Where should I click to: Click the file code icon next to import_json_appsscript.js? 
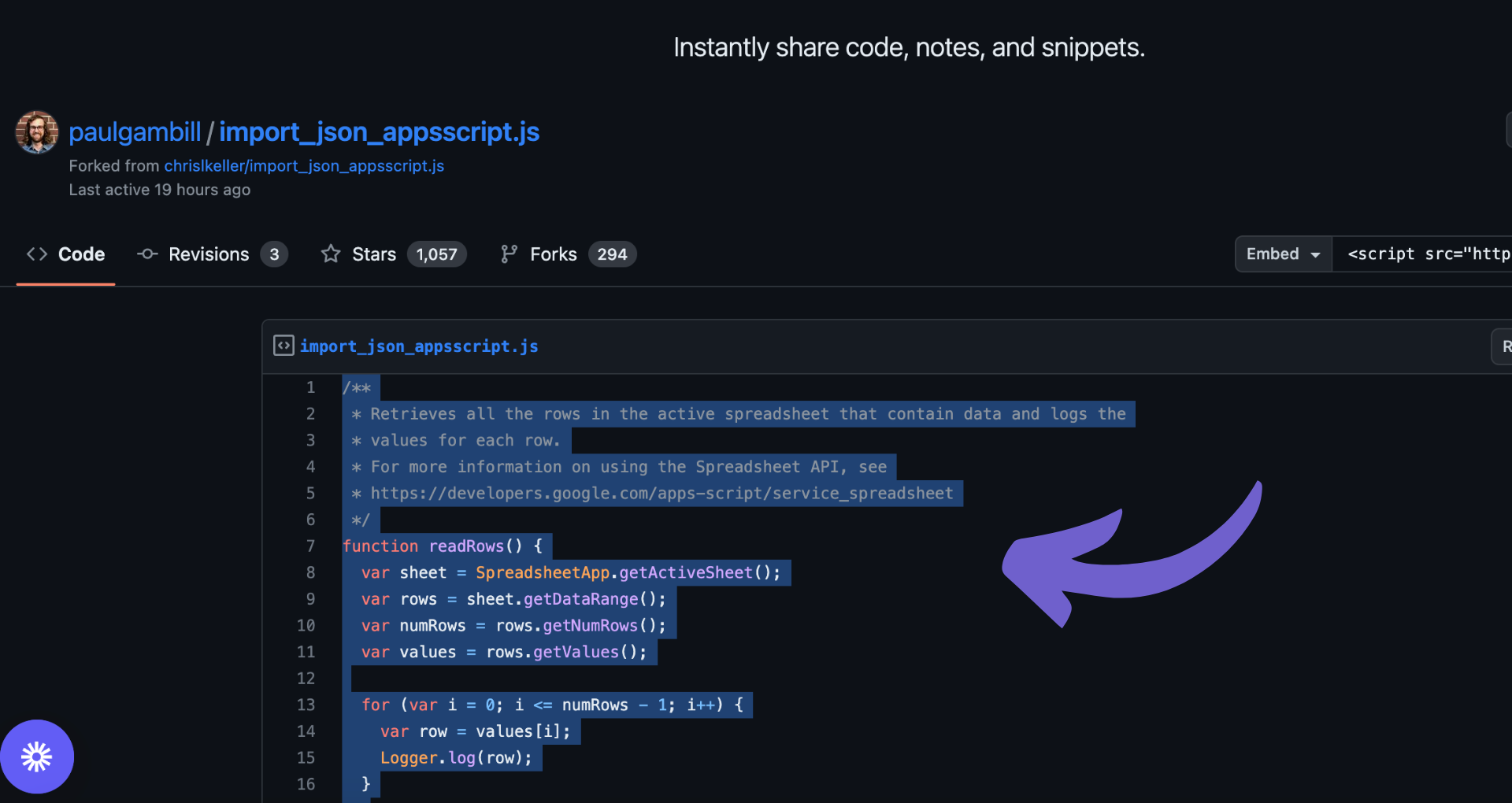(x=283, y=345)
